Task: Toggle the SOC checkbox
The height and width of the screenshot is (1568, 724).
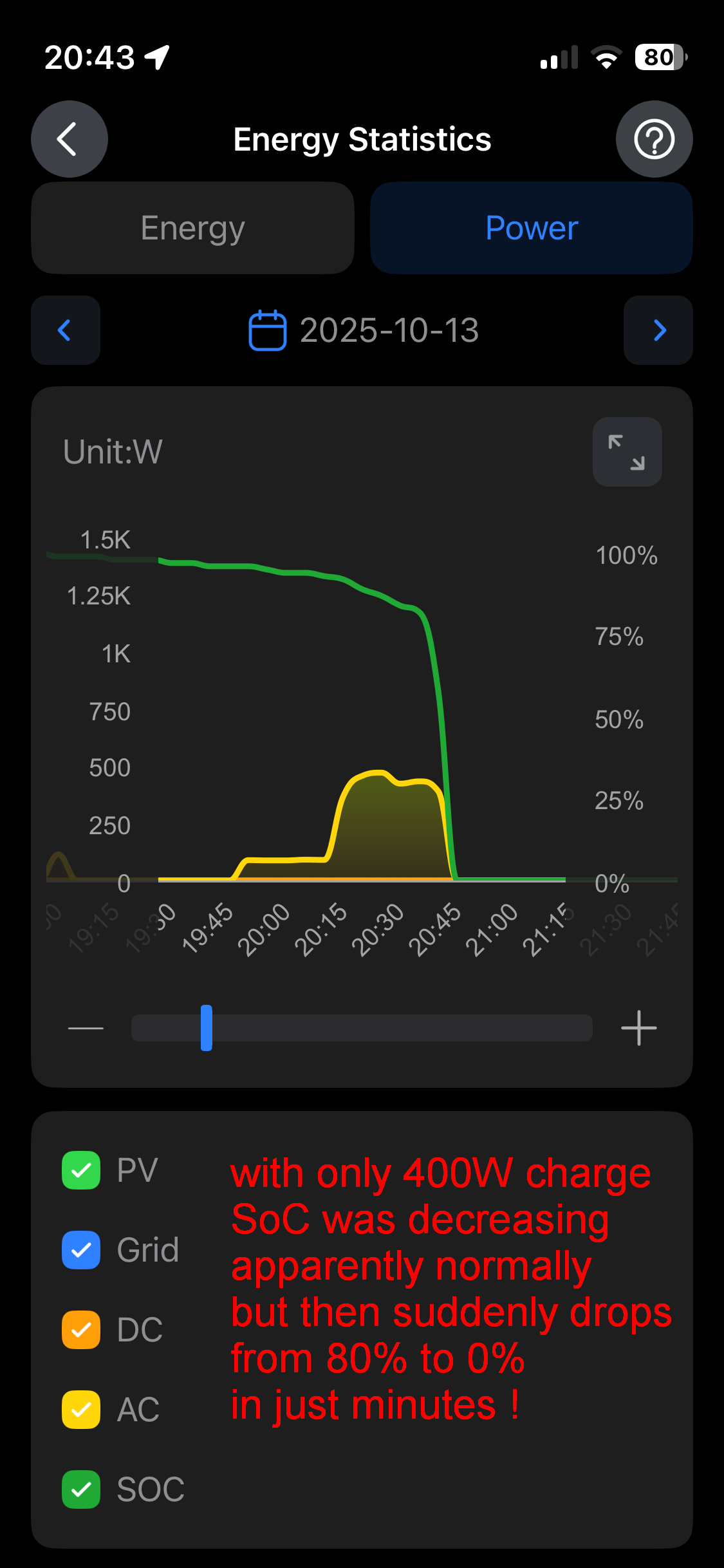Action: tap(81, 1489)
